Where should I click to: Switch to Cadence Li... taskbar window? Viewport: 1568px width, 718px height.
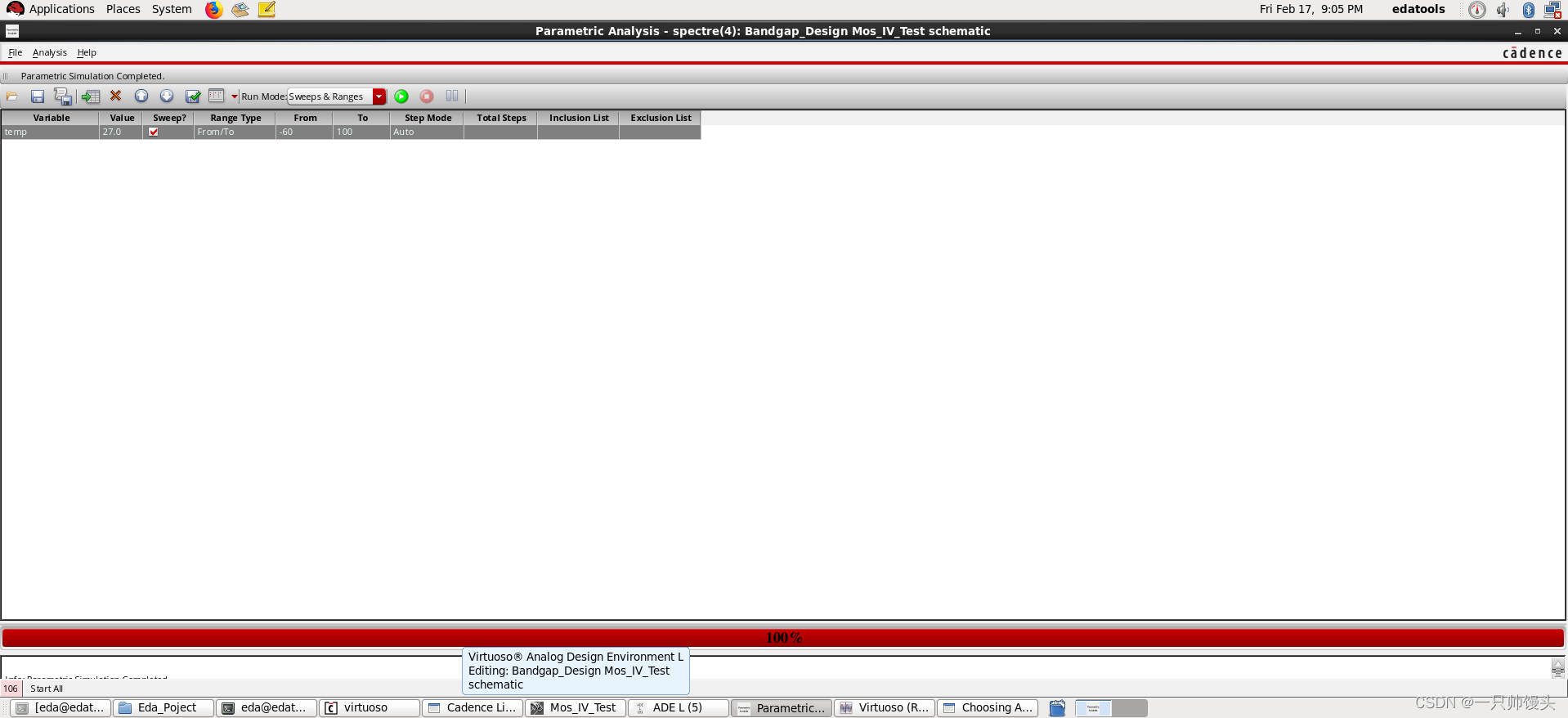click(473, 707)
